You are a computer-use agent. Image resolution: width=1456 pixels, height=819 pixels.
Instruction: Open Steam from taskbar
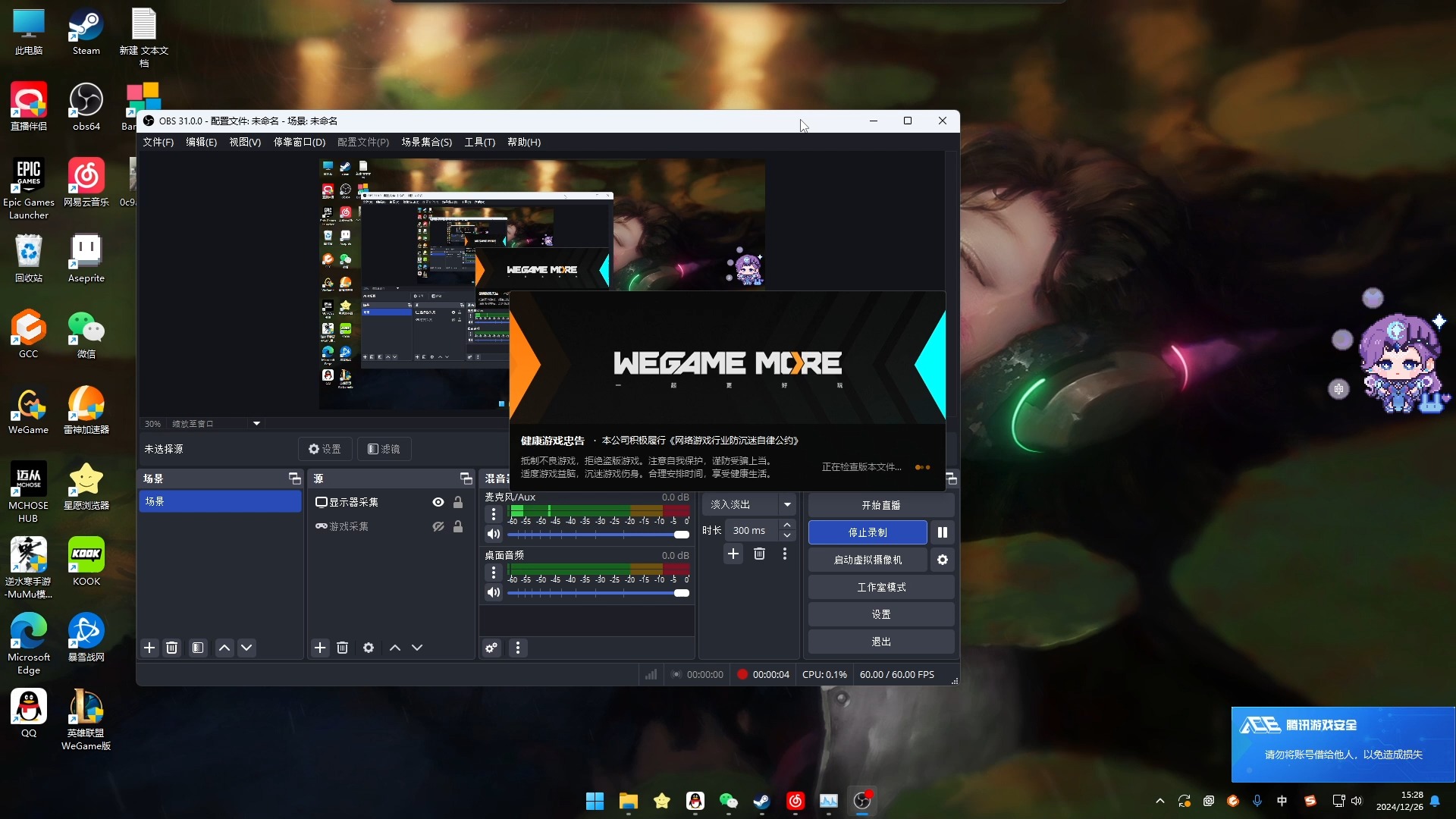click(x=762, y=801)
